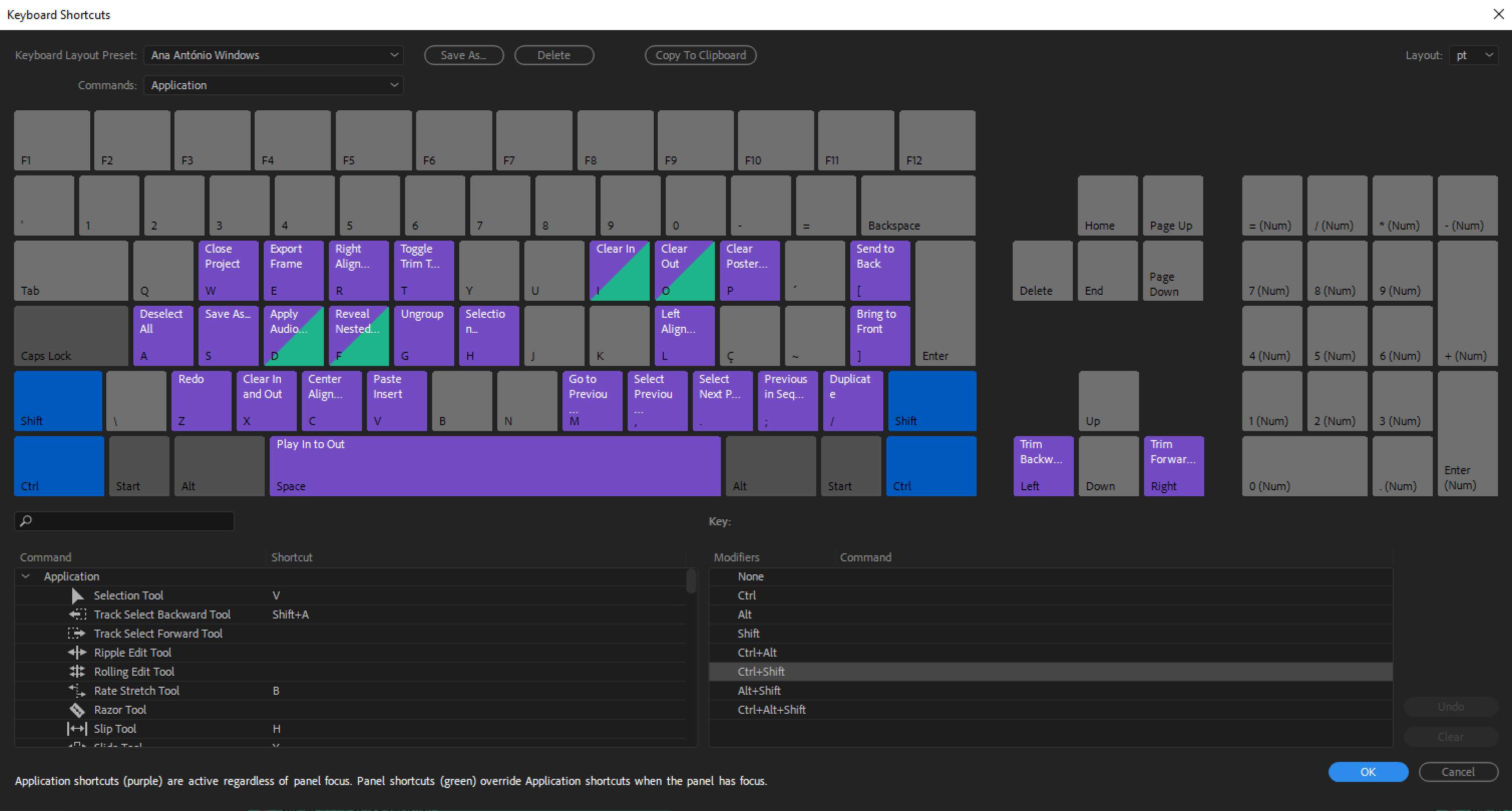This screenshot has height=811, width=1512.
Task: Select the P key labeled Clear Poster
Action: (749, 271)
